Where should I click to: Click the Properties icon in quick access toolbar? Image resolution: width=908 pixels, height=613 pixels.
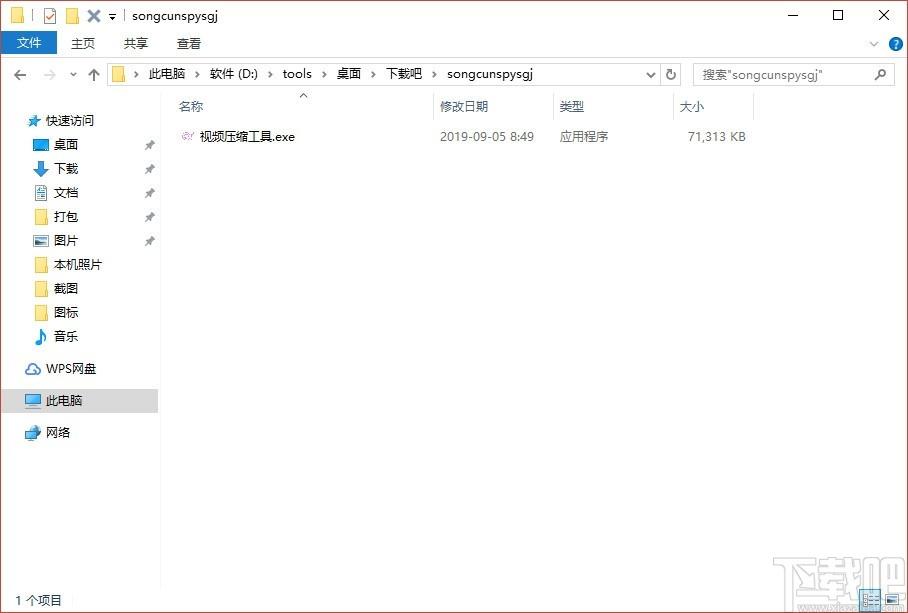[50, 16]
